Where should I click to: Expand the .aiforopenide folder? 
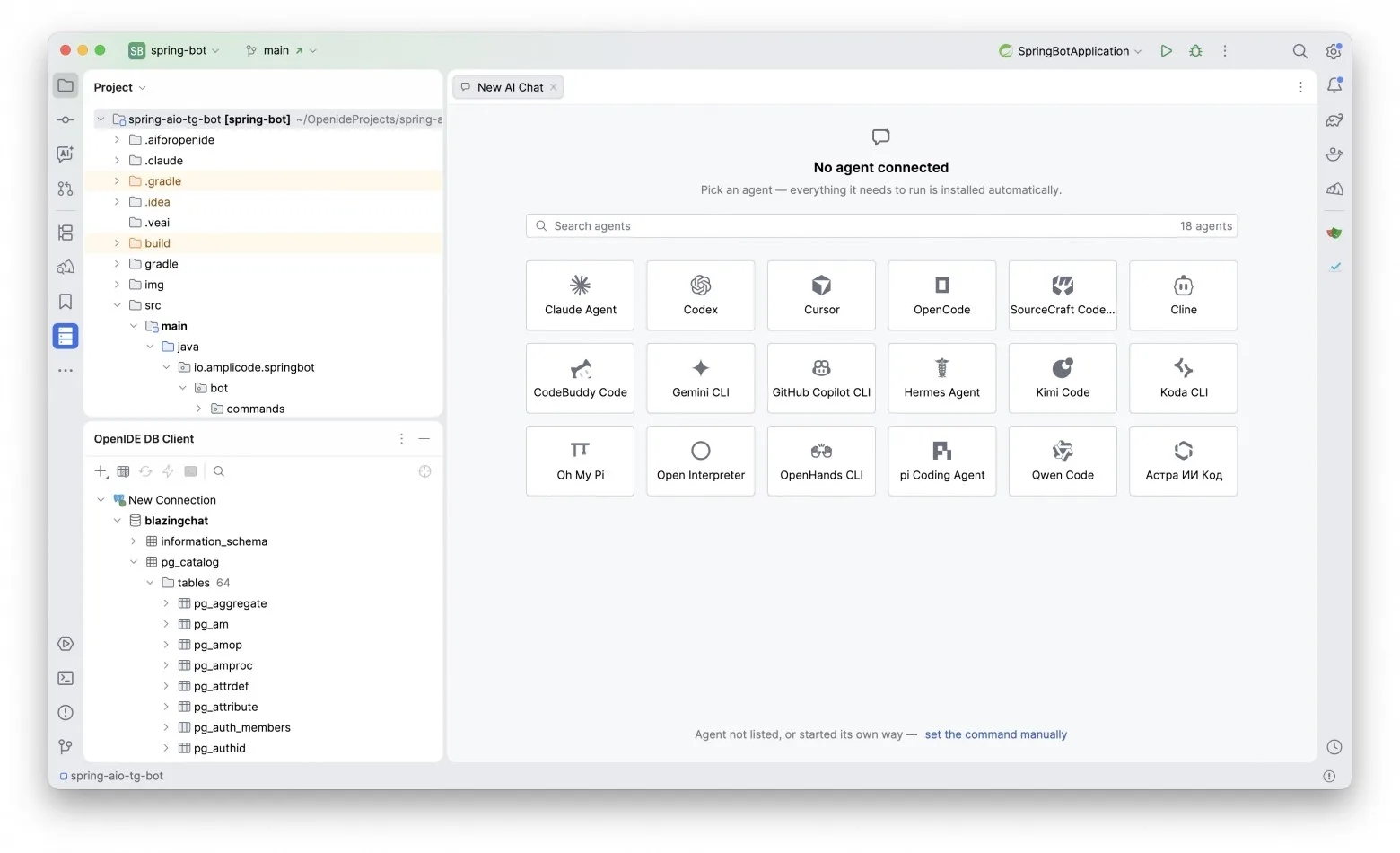coord(117,140)
